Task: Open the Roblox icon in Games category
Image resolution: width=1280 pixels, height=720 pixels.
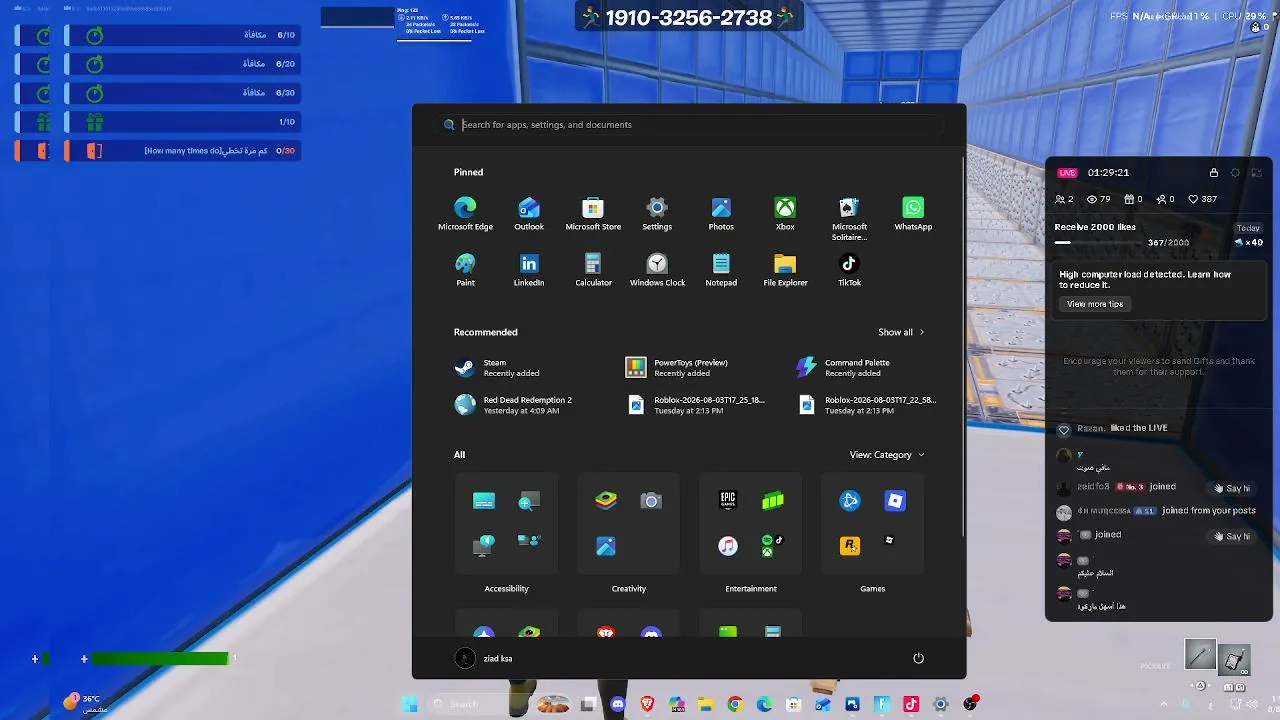Action: click(x=895, y=500)
